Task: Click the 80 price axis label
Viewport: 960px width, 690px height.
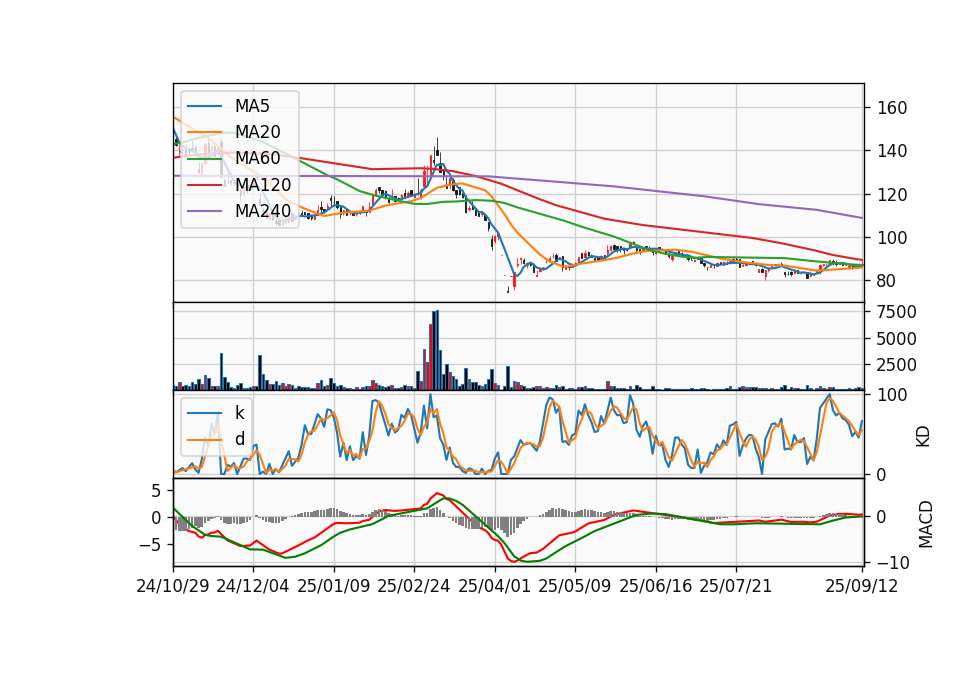Action: click(887, 282)
